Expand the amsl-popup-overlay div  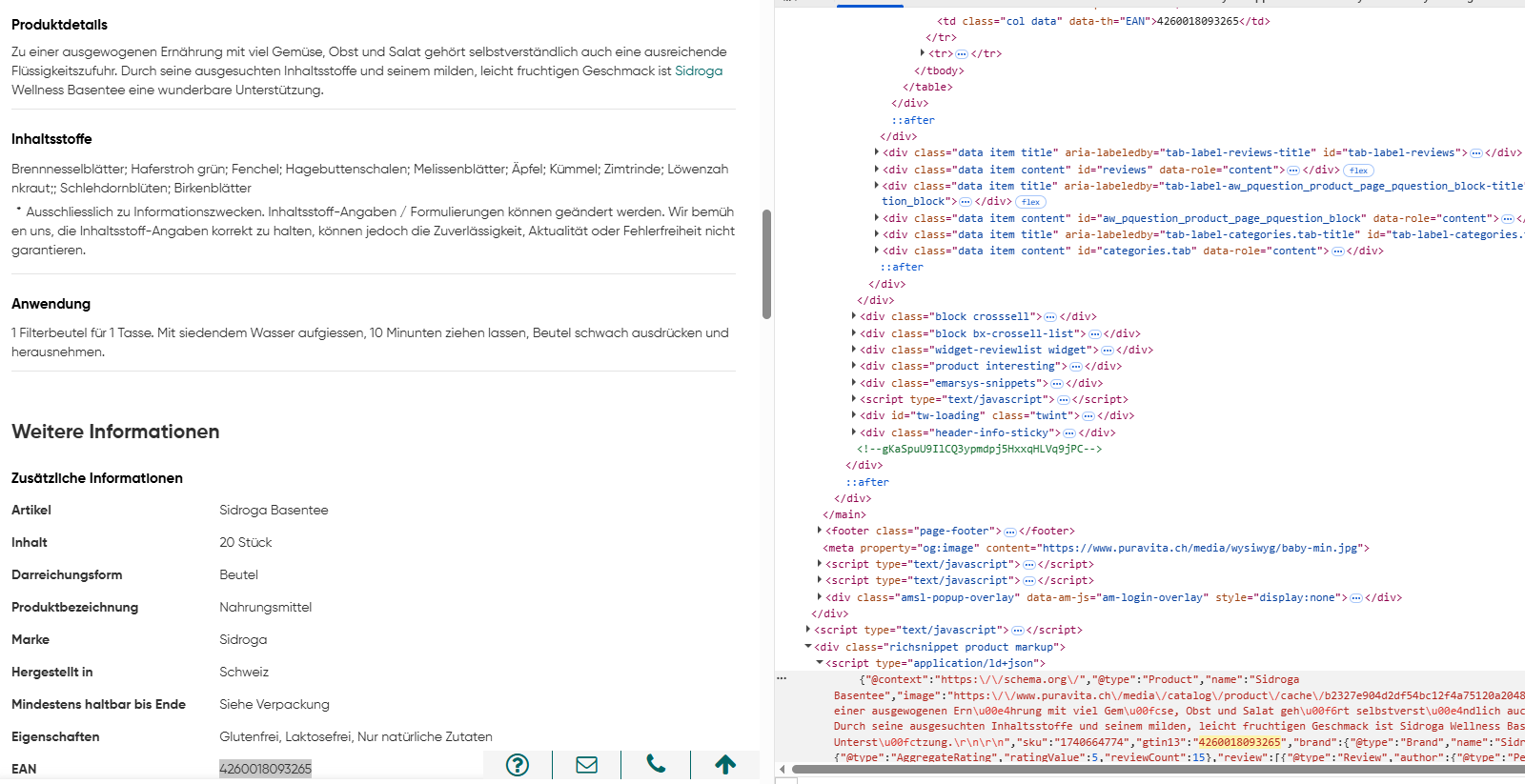[820, 597]
